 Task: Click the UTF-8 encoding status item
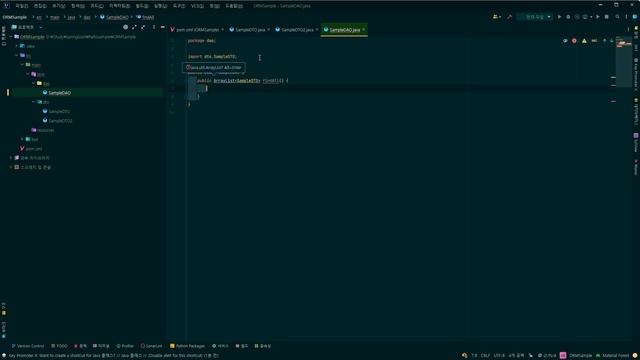(499, 356)
